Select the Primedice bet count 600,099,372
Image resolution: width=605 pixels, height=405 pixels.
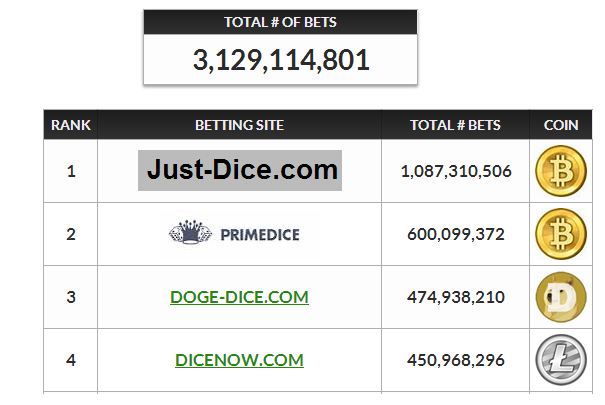(456, 234)
